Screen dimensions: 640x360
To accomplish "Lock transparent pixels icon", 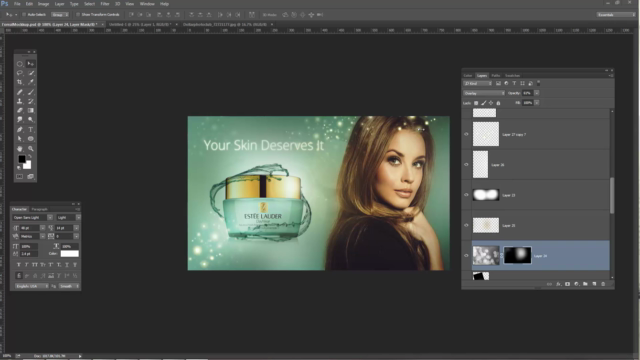I will pos(476,103).
